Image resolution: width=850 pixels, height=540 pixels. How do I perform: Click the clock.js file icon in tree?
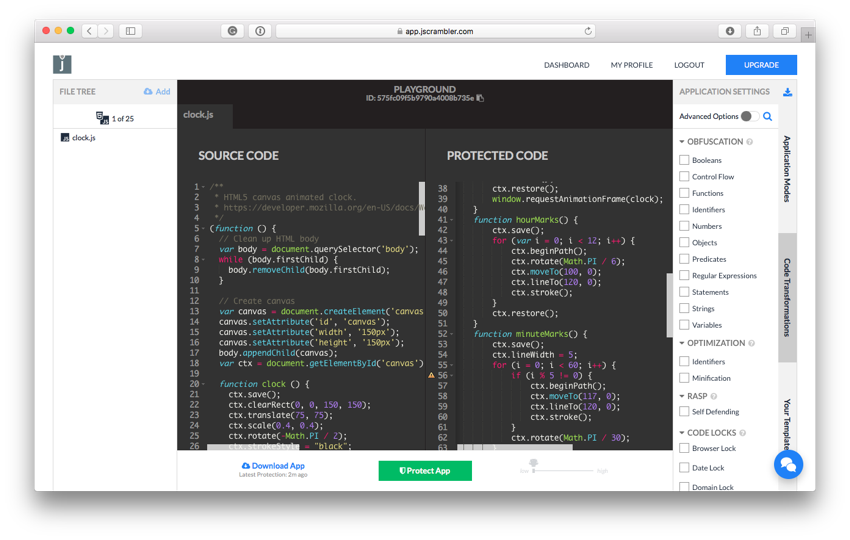(x=65, y=138)
